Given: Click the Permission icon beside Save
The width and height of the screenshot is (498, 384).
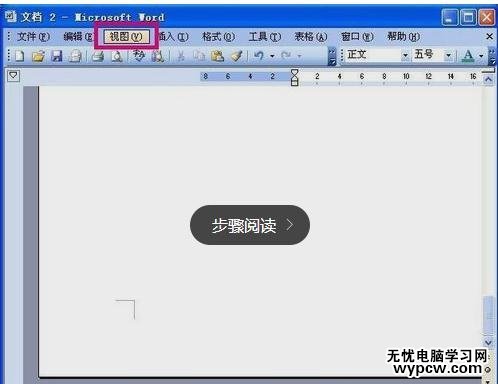Looking at the screenshot, I should click(75, 56).
